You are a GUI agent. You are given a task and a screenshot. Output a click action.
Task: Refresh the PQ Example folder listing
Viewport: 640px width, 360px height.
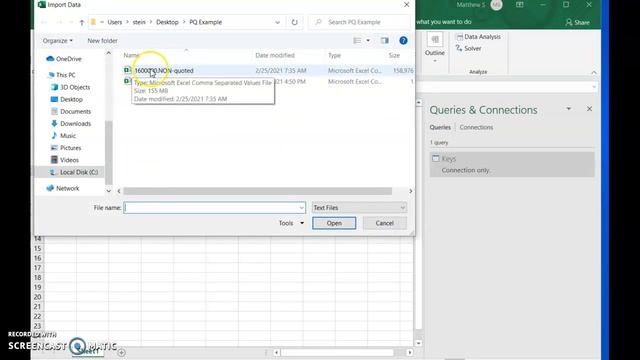(x=294, y=22)
